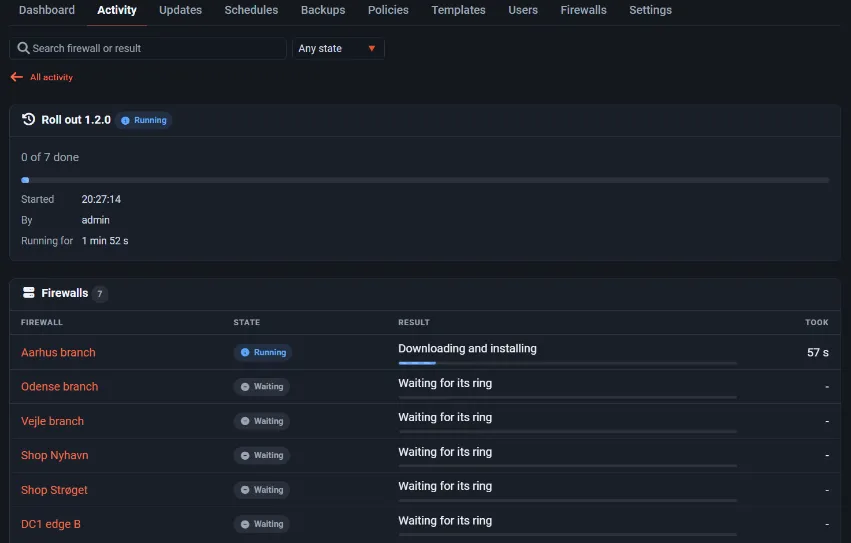Select the Activity tab
Image resolution: width=851 pixels, height=543 pixels.
tap(117, 10)
